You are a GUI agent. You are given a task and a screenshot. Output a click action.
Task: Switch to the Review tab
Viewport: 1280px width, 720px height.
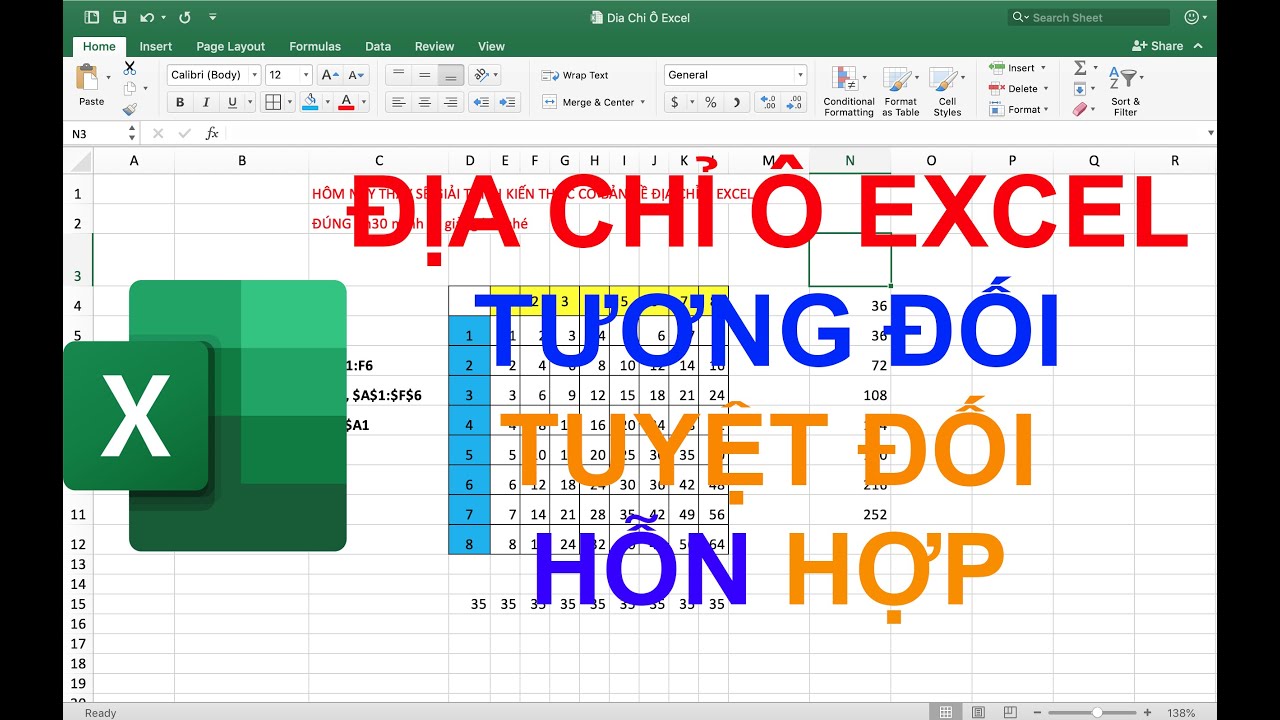click(434, 46)
